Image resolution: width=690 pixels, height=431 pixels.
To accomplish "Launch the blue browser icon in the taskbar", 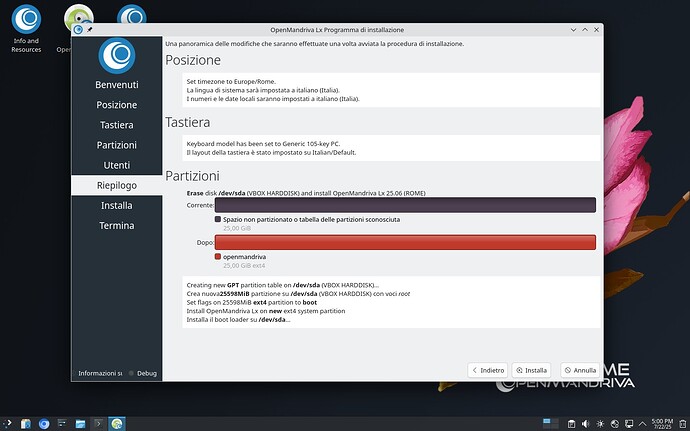I will pos(44,424).
